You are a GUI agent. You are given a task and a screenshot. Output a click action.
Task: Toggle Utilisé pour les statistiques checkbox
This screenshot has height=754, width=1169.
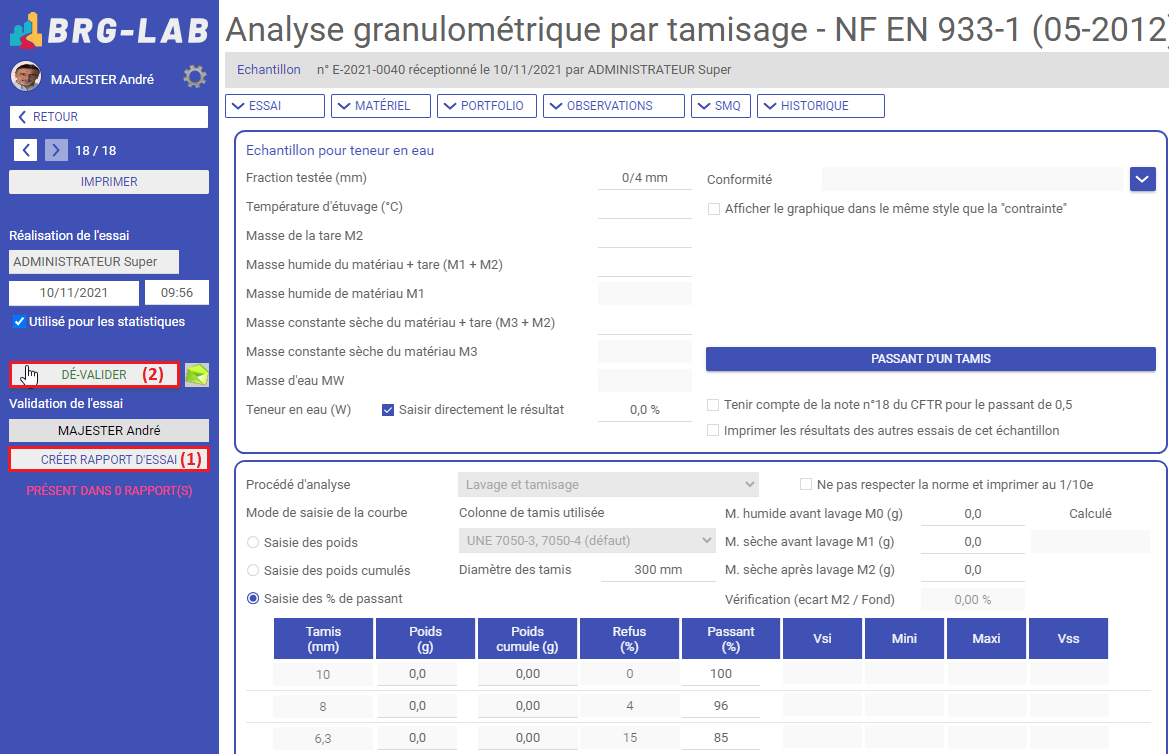point(19,321)
